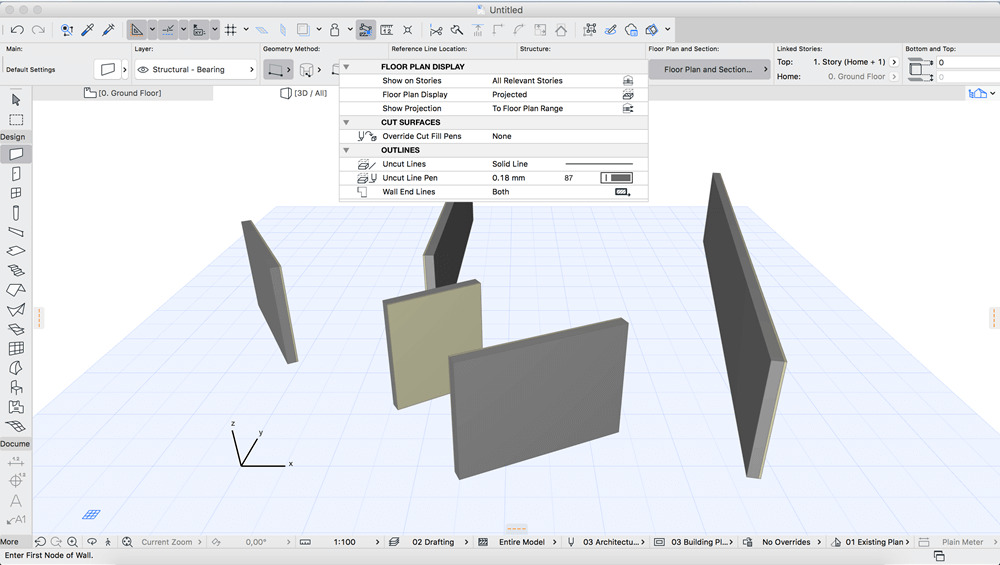Image resolution: width=1000 pixels, height=565 pixels.
Task: Click the Undo arrow icon
Action: [17, 30]
